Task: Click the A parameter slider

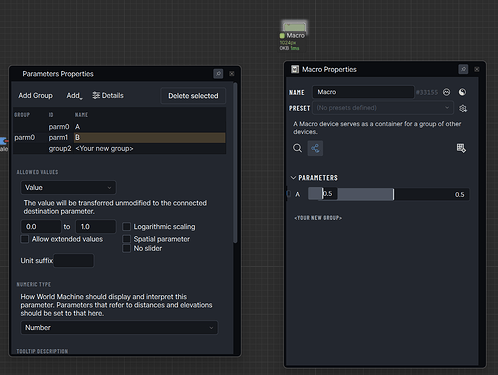Action: [388, 194]
